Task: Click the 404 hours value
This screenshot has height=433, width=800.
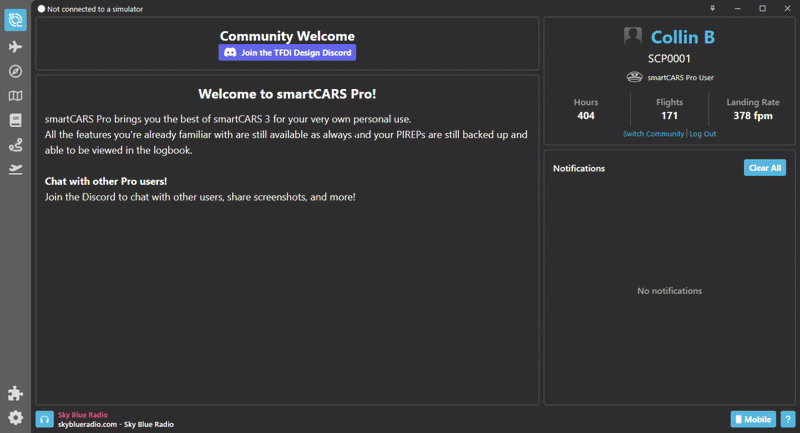Action: 586,116
